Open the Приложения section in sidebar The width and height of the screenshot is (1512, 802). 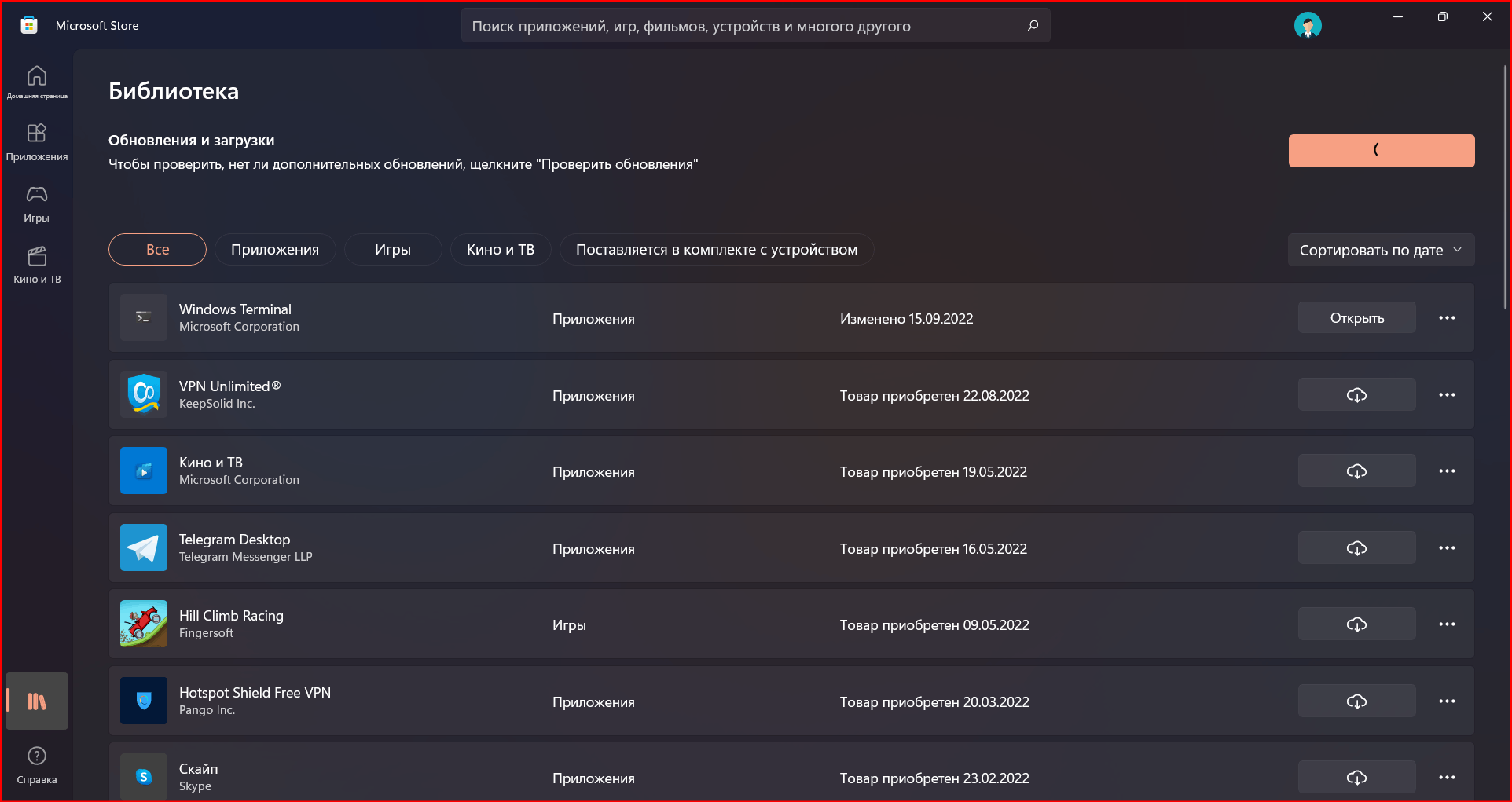click(x=37, y=142)
